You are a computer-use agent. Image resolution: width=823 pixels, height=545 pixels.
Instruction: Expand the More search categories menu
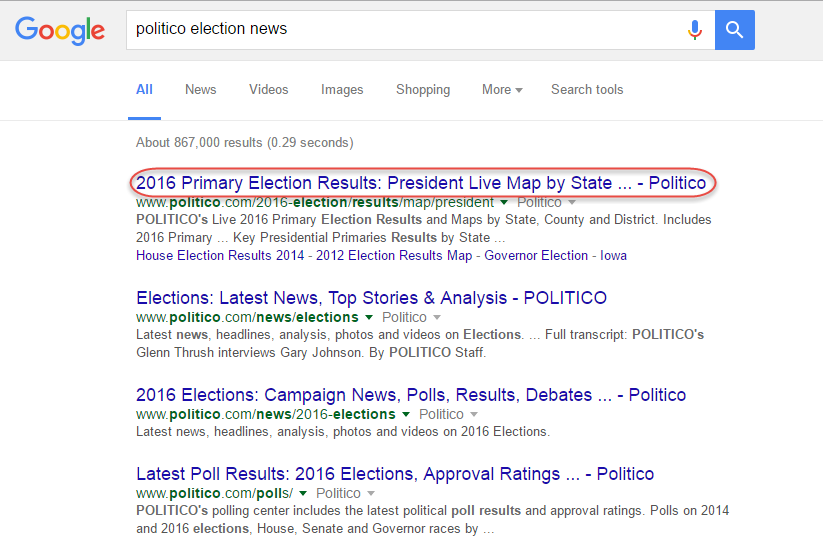pos(502,90)
